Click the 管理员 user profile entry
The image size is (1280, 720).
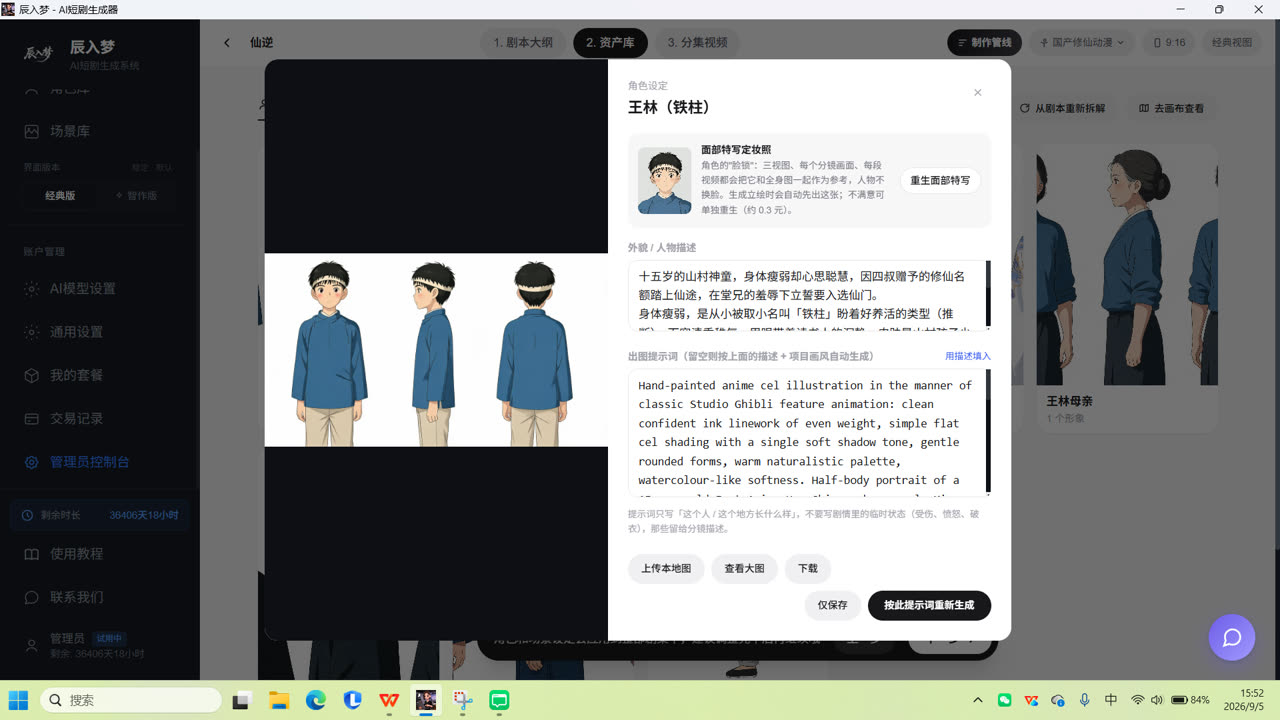click(x=100, y=645)
